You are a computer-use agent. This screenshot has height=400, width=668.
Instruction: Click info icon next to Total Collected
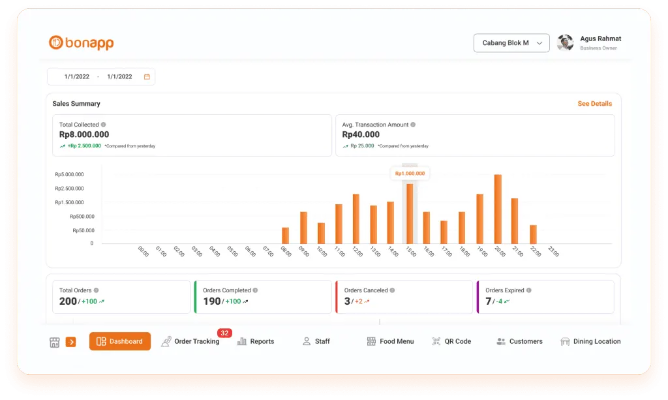pos(103,125)
